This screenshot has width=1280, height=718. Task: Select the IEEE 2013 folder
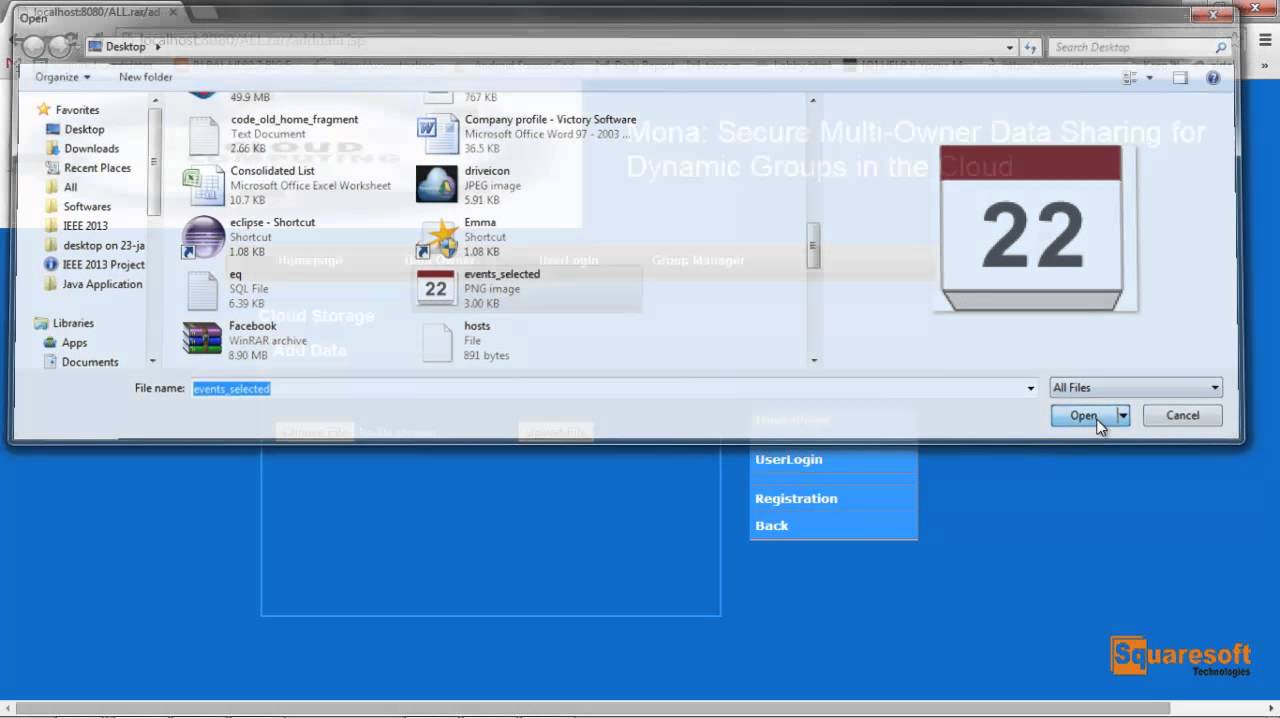(x=85, y=226)
